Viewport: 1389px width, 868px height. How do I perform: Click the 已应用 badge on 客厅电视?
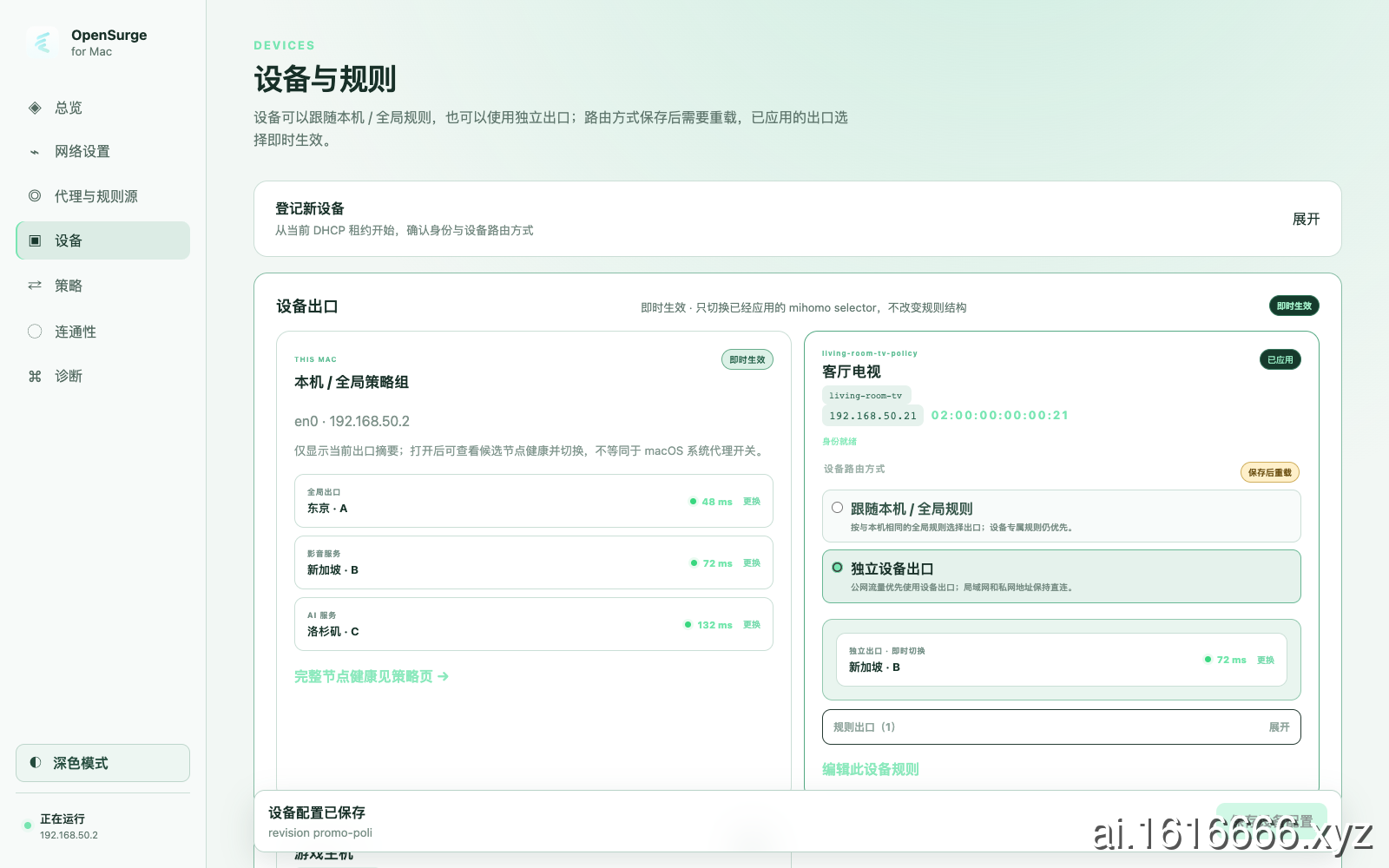click(1280, 359)
